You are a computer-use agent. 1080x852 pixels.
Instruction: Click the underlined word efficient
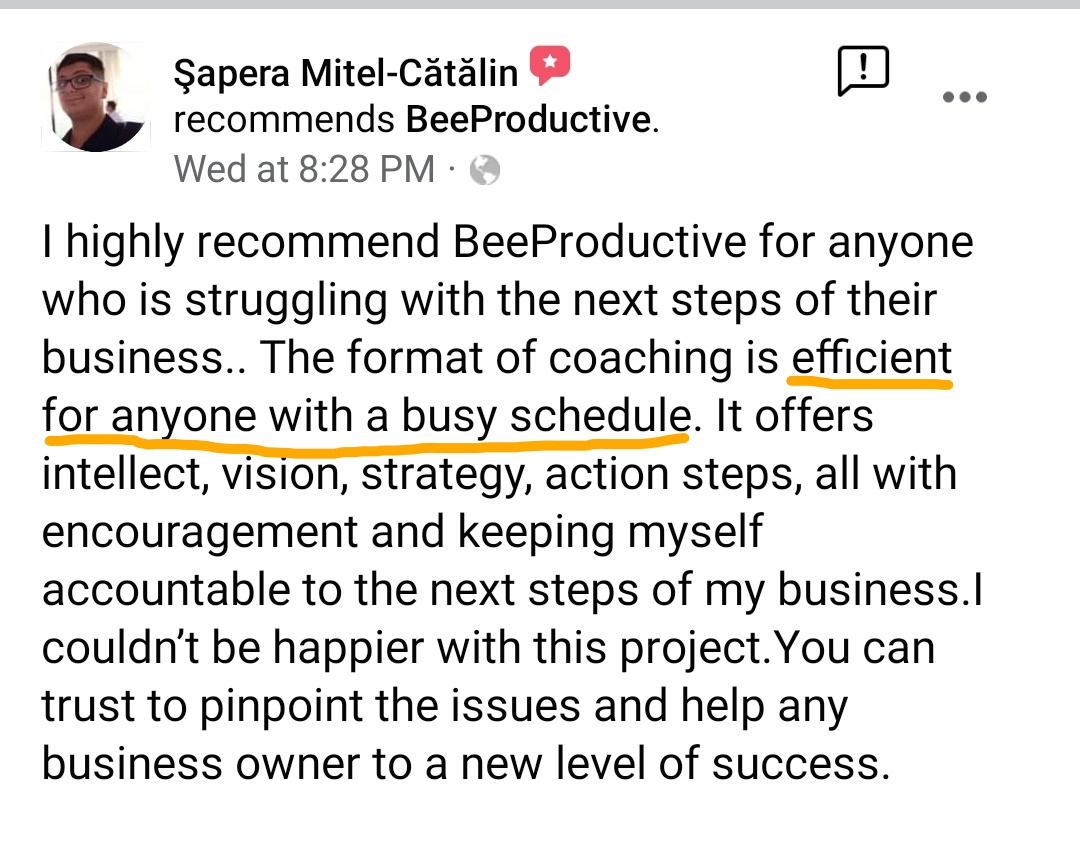871,358
